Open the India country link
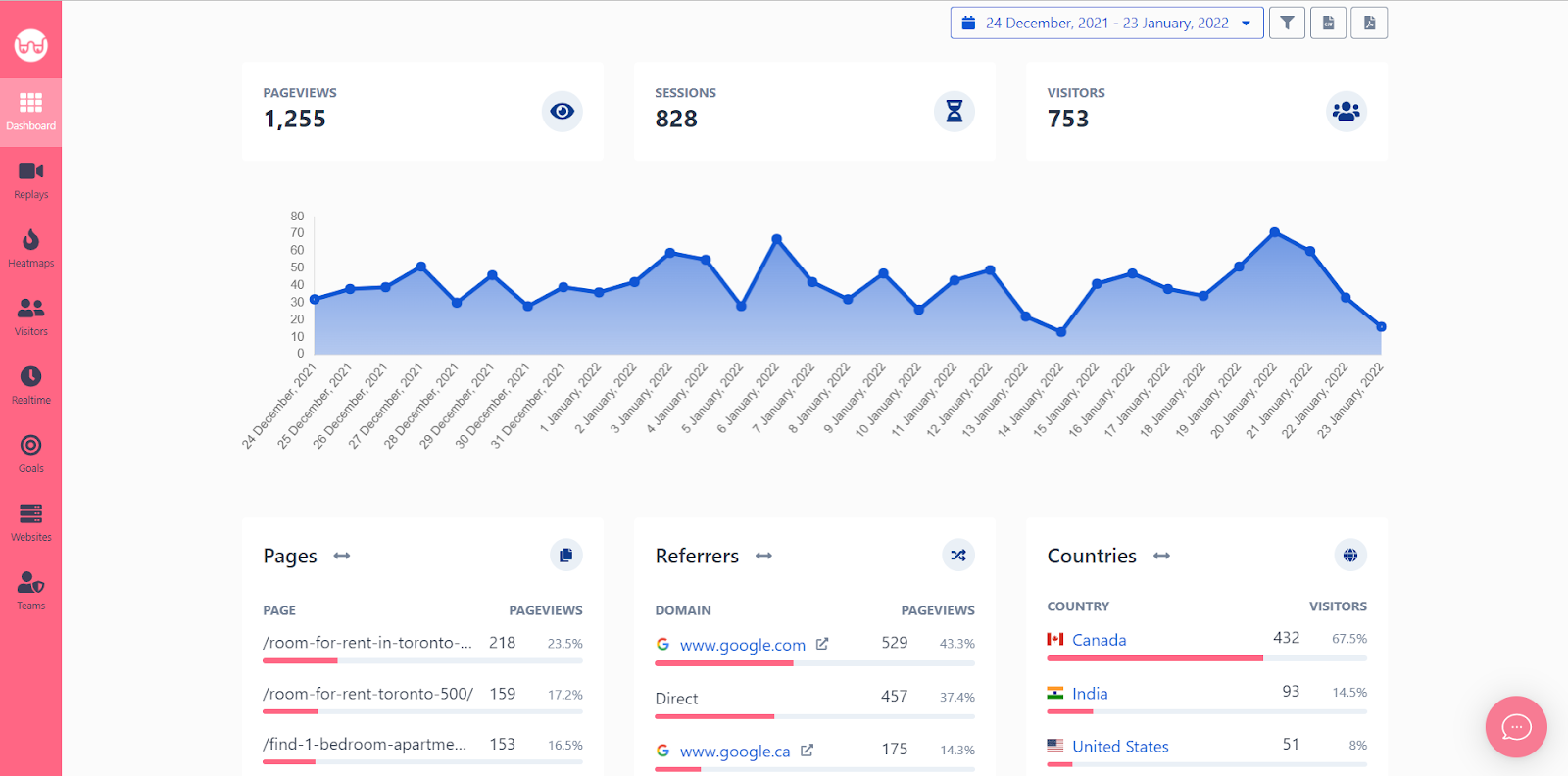Viewport: 1568px width, 776px height. pos(1090,694)
